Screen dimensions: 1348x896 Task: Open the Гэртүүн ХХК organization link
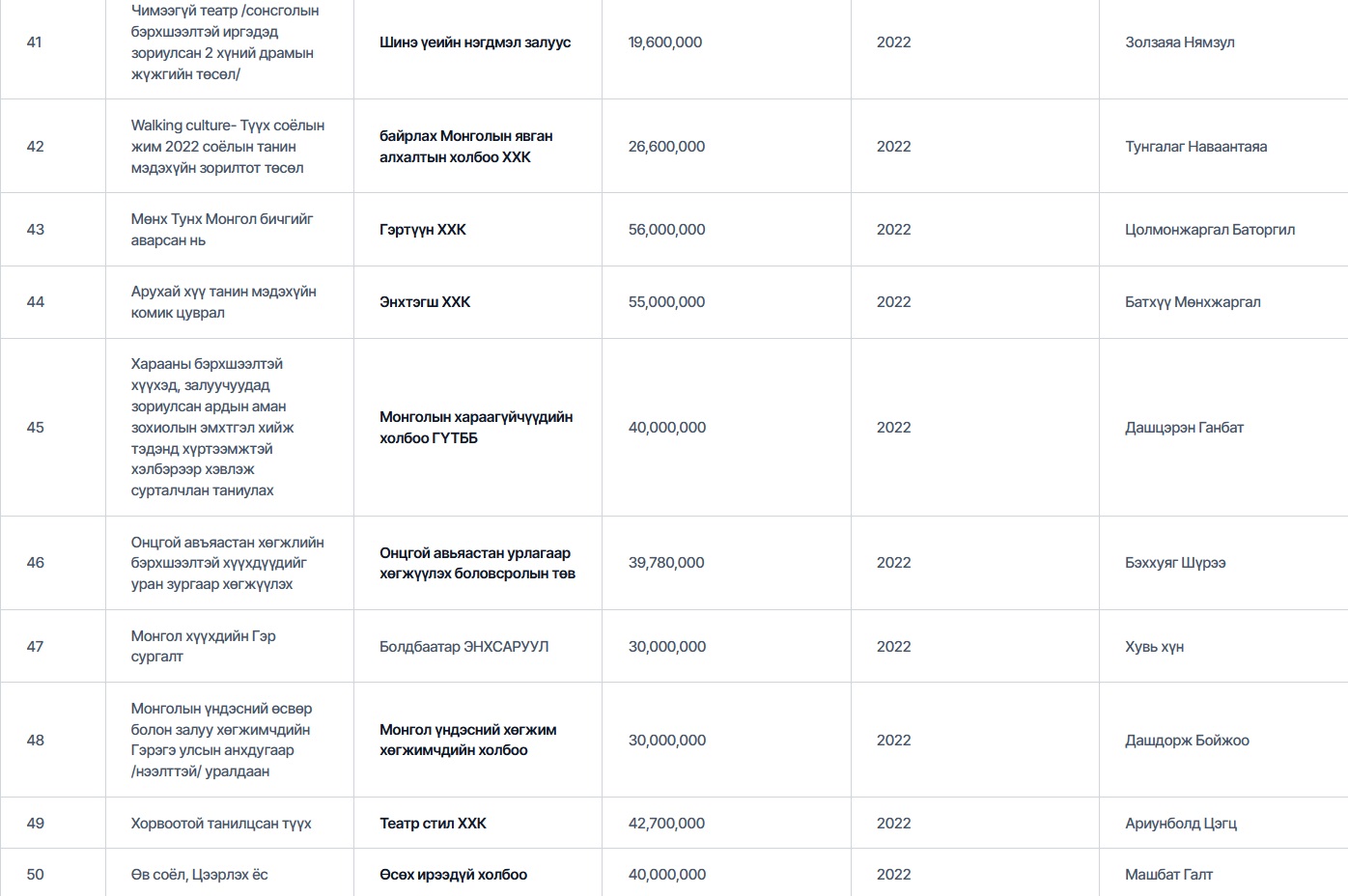(x=423, y=230)
